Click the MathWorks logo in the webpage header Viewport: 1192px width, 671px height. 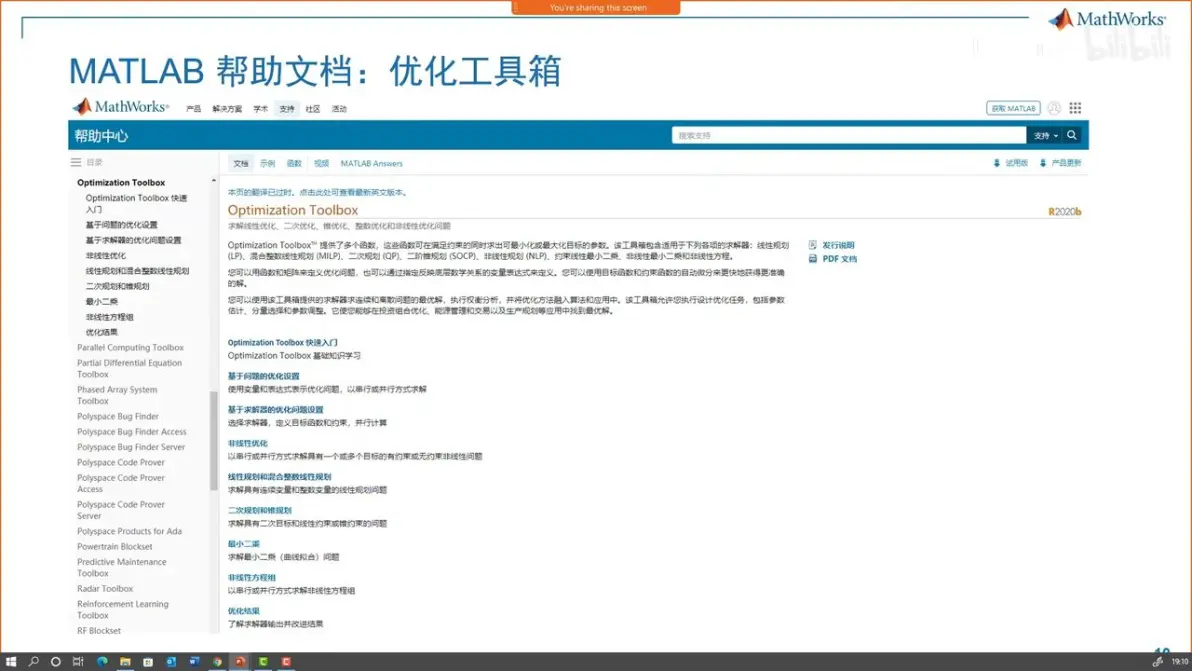pyautogui.click(x=120, y=107)
